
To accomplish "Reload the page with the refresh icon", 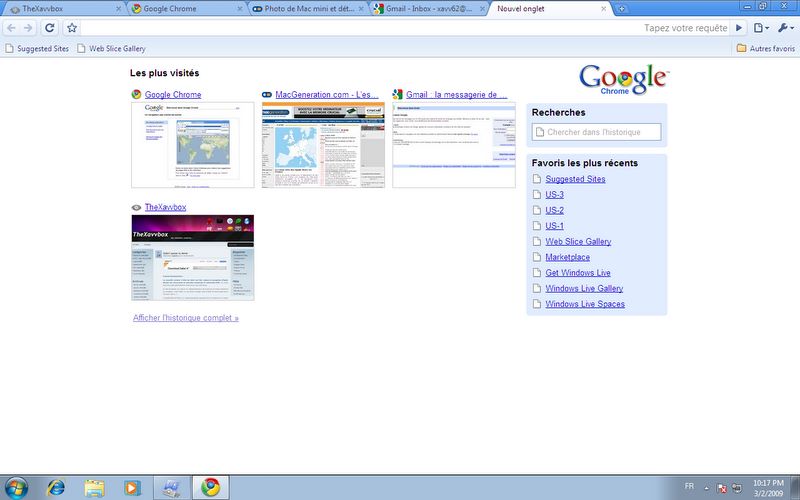I will [49, 28].
